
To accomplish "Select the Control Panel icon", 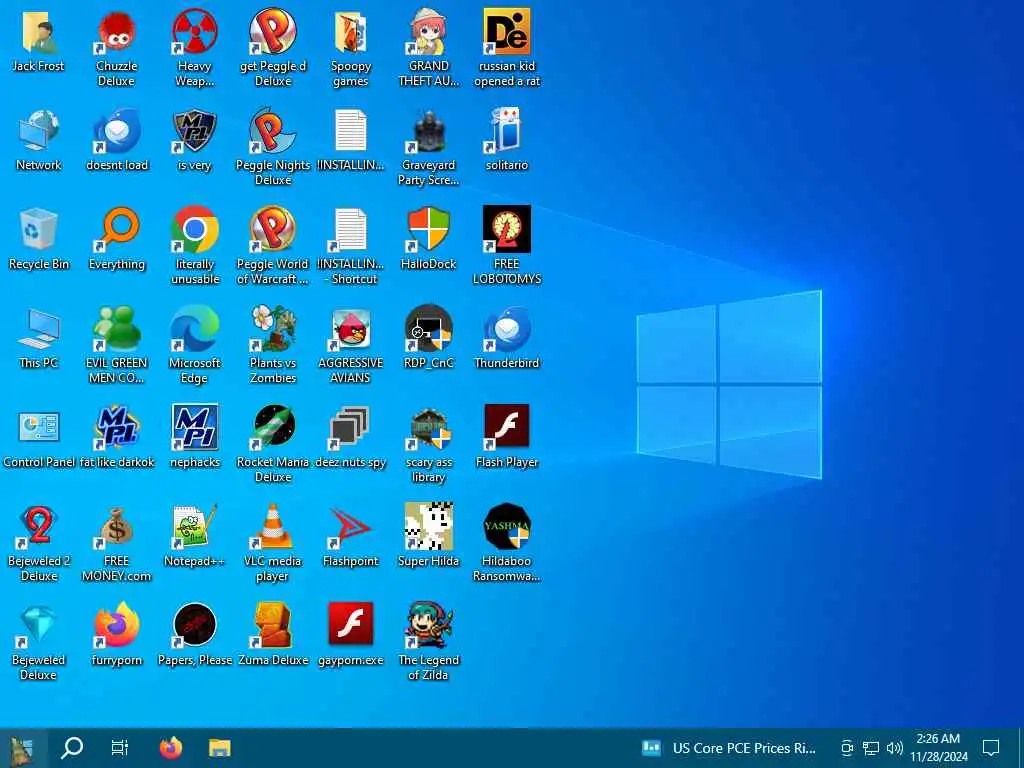I will 39,428.
